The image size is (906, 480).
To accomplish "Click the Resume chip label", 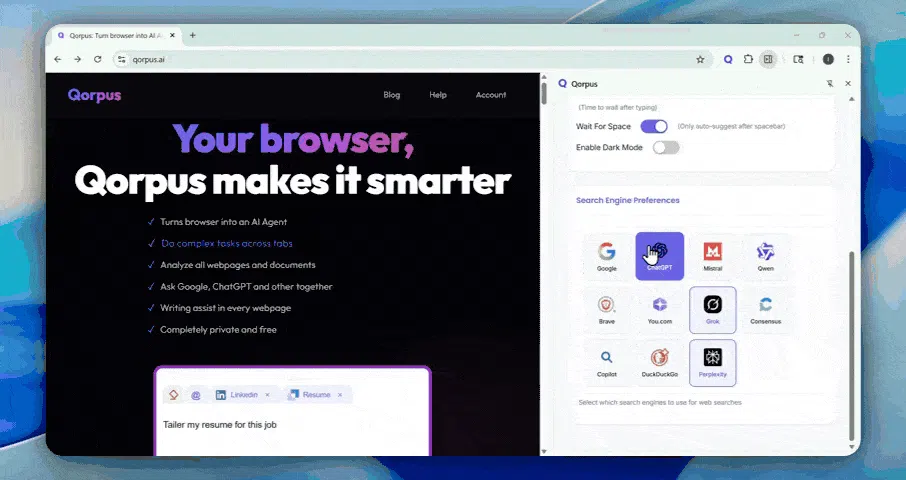I will click(316, 395).
